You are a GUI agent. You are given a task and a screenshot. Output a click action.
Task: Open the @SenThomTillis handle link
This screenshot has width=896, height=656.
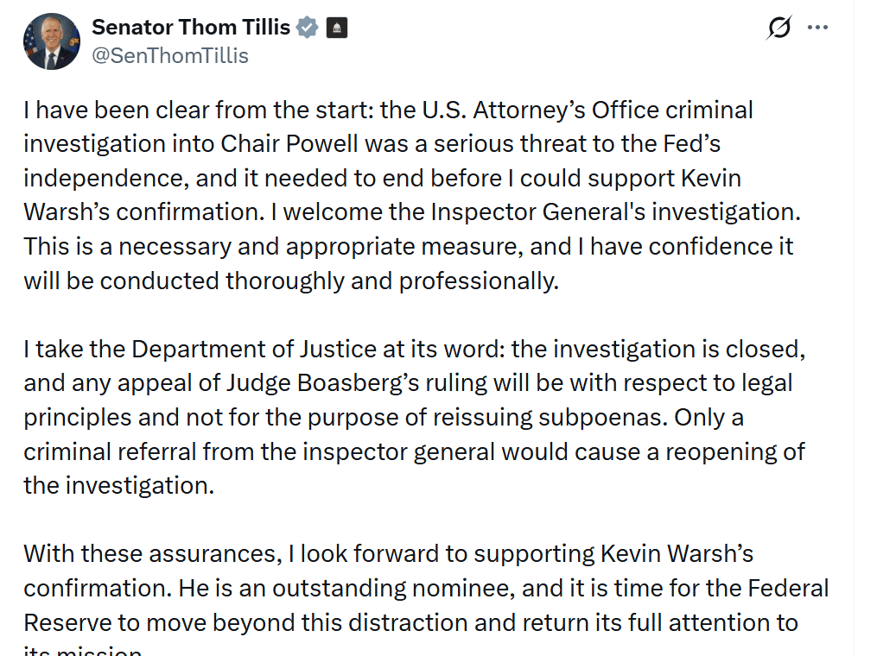click(x=170, y=56)
